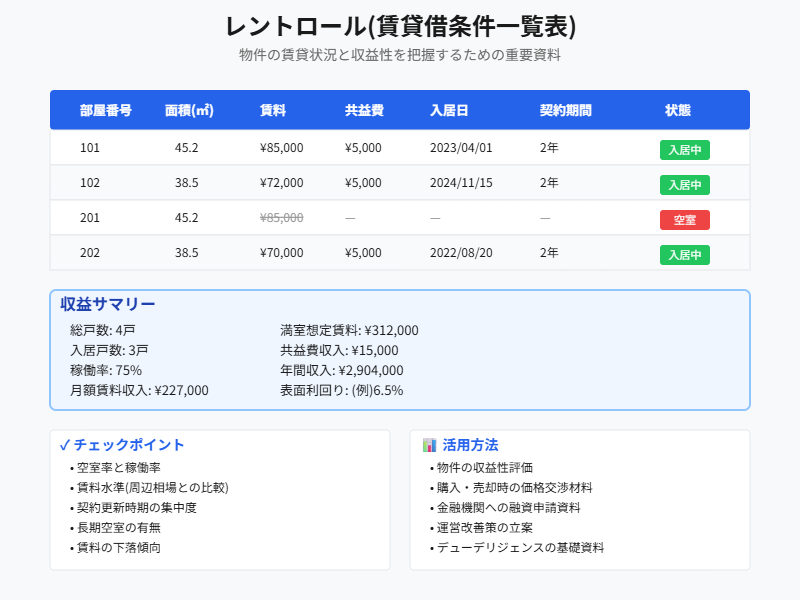Click the strikethrough rent ¥85,000 for room 201
The image size is (800, 600).
[x=281, y=218]
